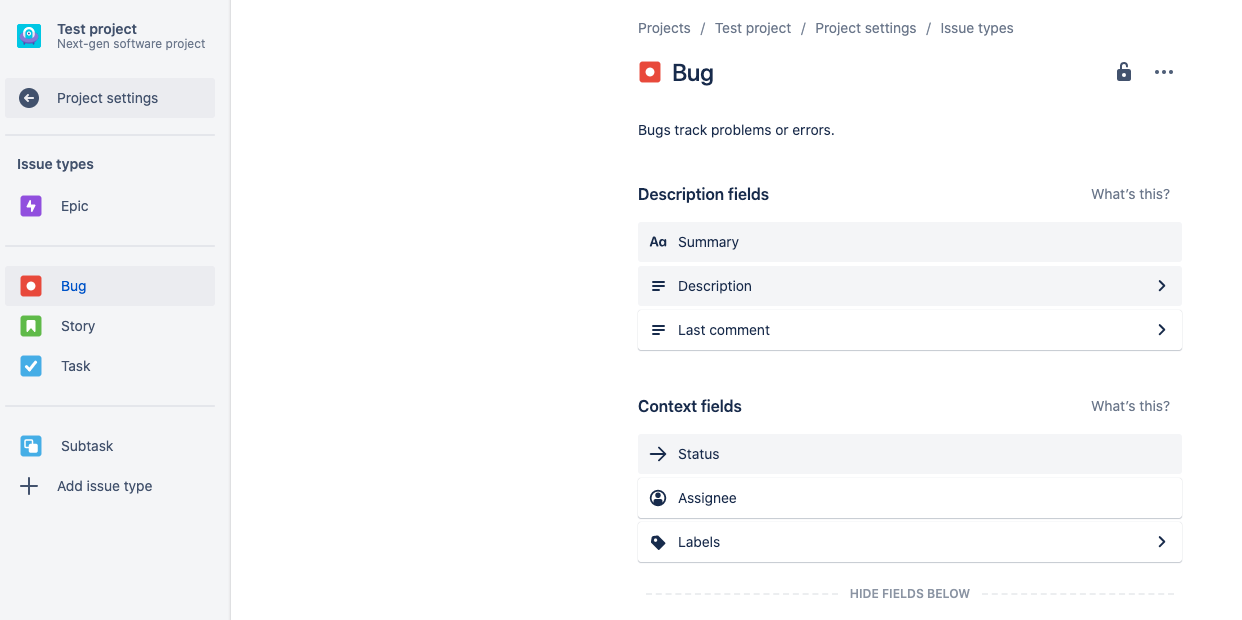
Task: Click the Add issue type button
Action: pyautogui.click(x=104, y=485)
